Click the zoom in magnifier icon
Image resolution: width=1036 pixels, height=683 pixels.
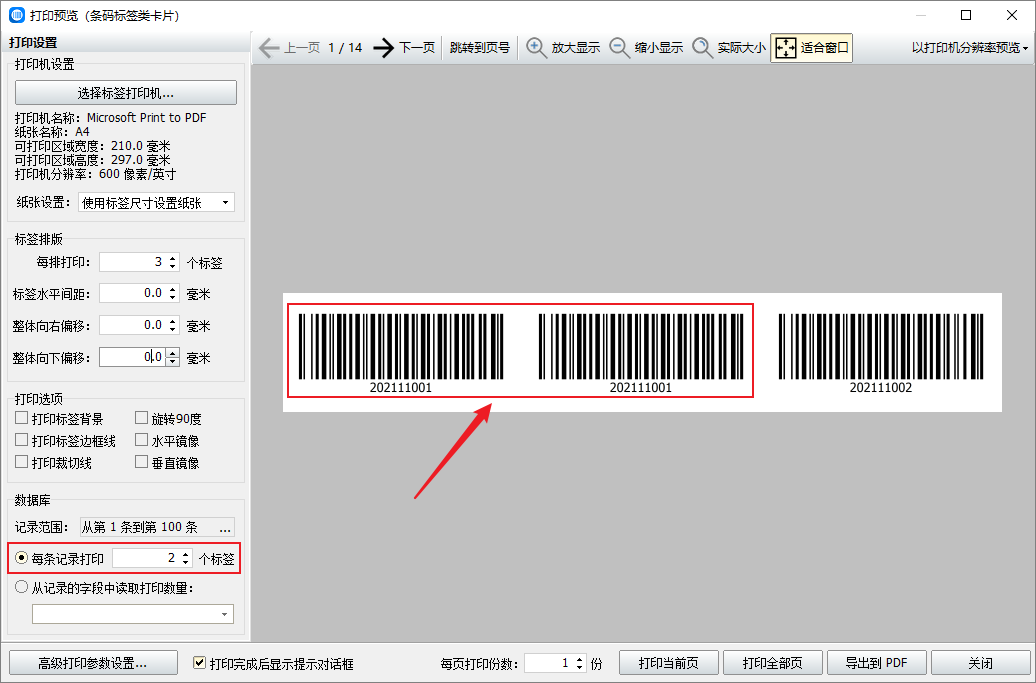[537, 48]
